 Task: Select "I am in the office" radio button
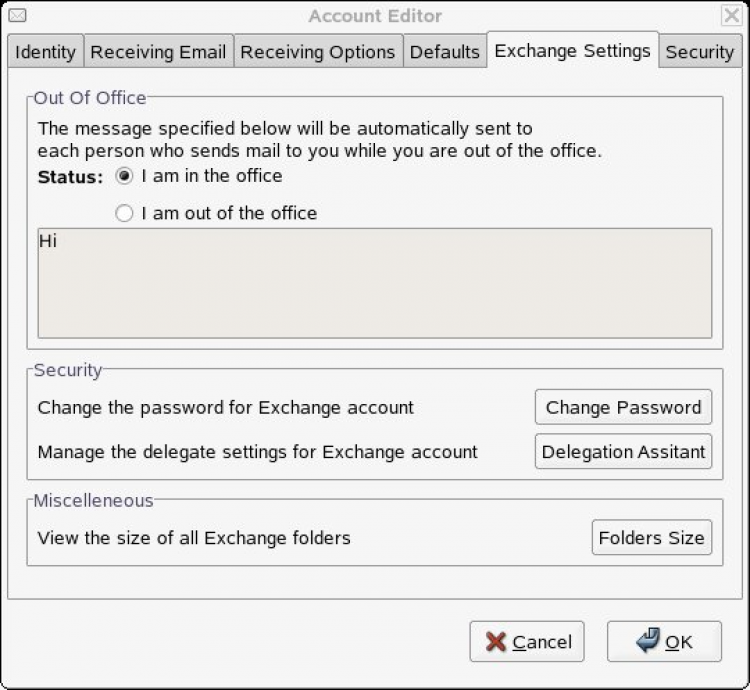[x=125, y=176]
